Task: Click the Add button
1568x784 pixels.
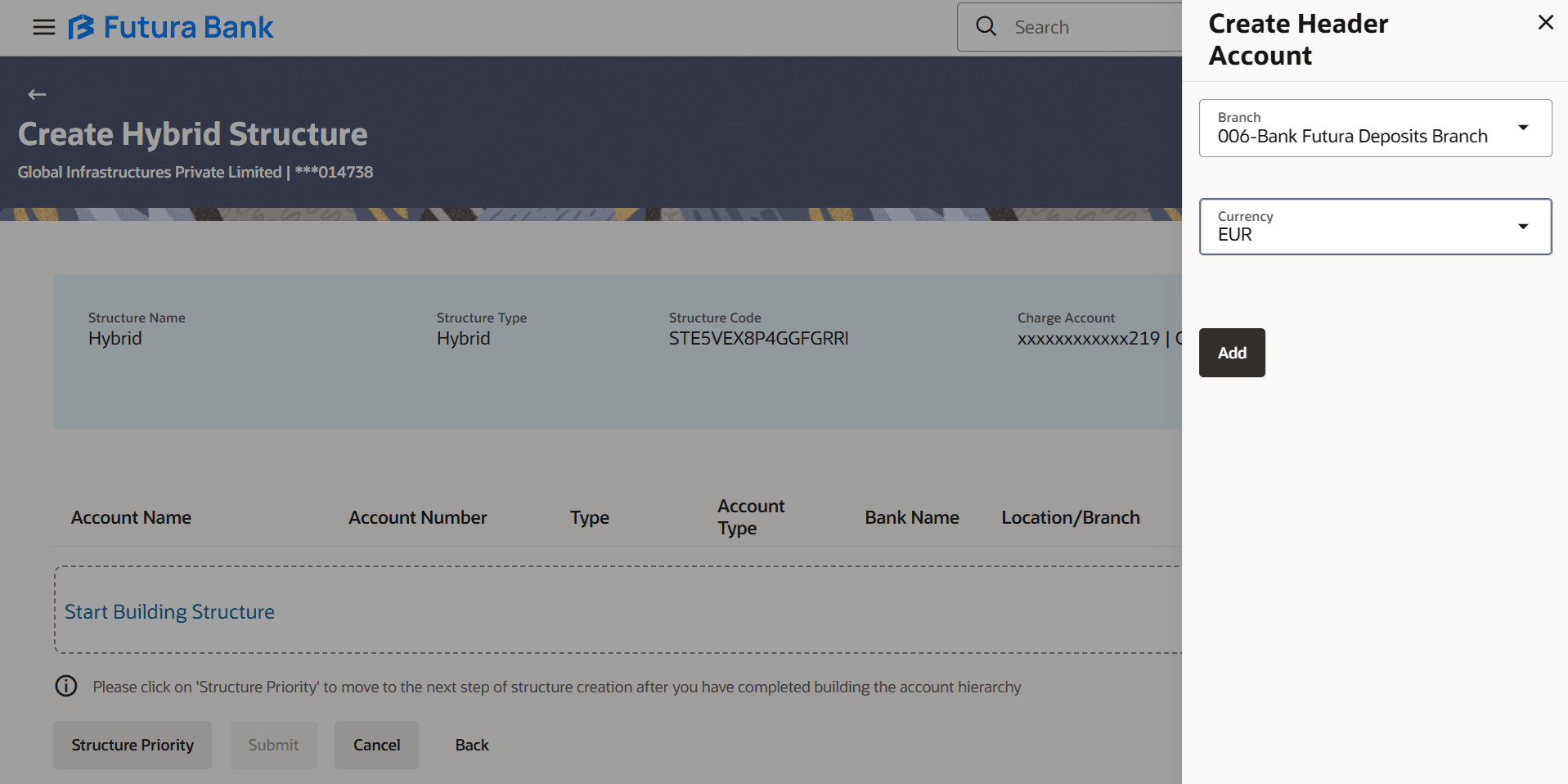Action: click(1232, 353)
